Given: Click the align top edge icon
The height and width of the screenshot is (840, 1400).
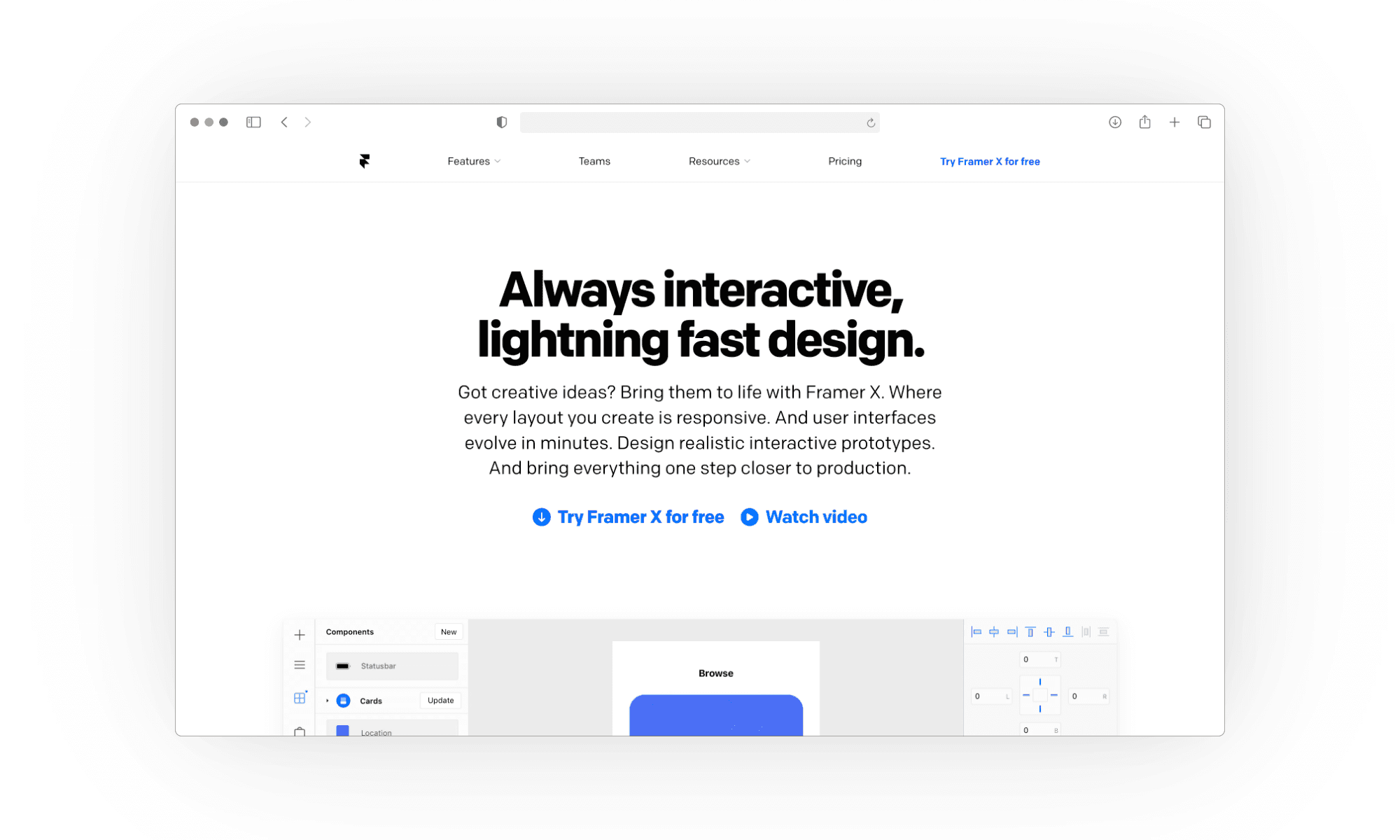Looking at the screenshot, I should coord(1030,631).
